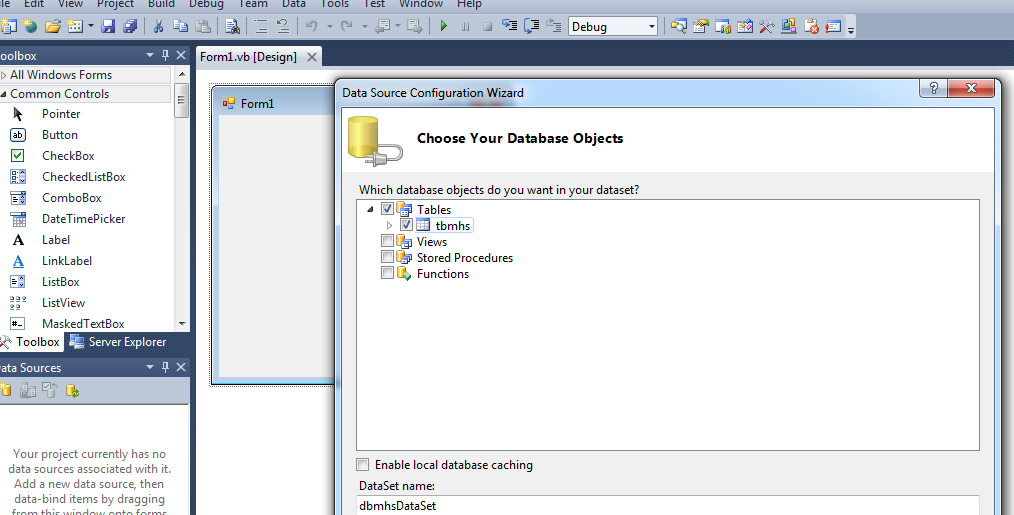
Task: Open the Window menu
Action: [421, 4]
